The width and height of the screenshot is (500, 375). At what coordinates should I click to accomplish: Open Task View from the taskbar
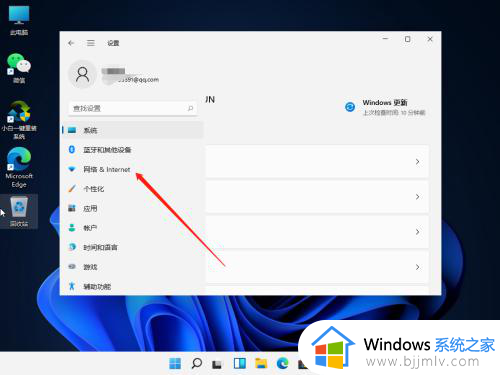pyautogui.click(x=217, y=363)
